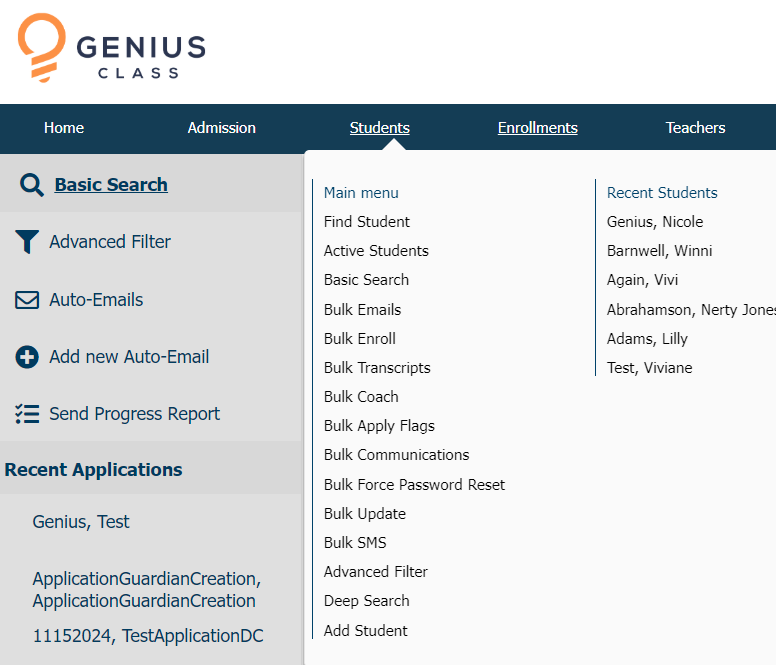This screenshot has height=665, width=776.
Task: Select Bulk SMS menu item
Action: click(x=355, y=543)
